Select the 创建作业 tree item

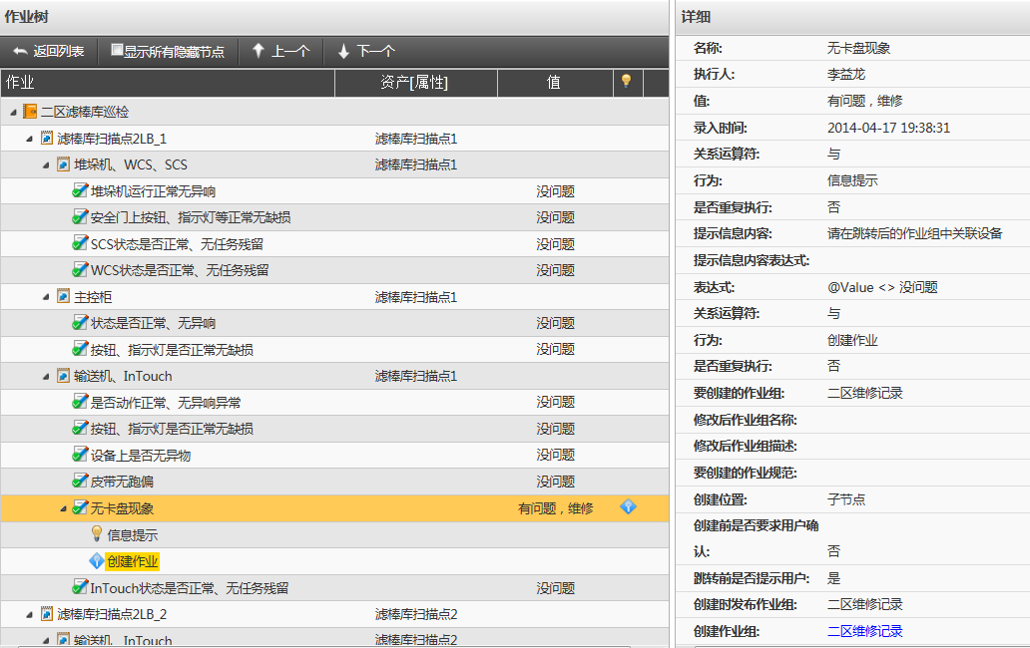pos(132,561)
